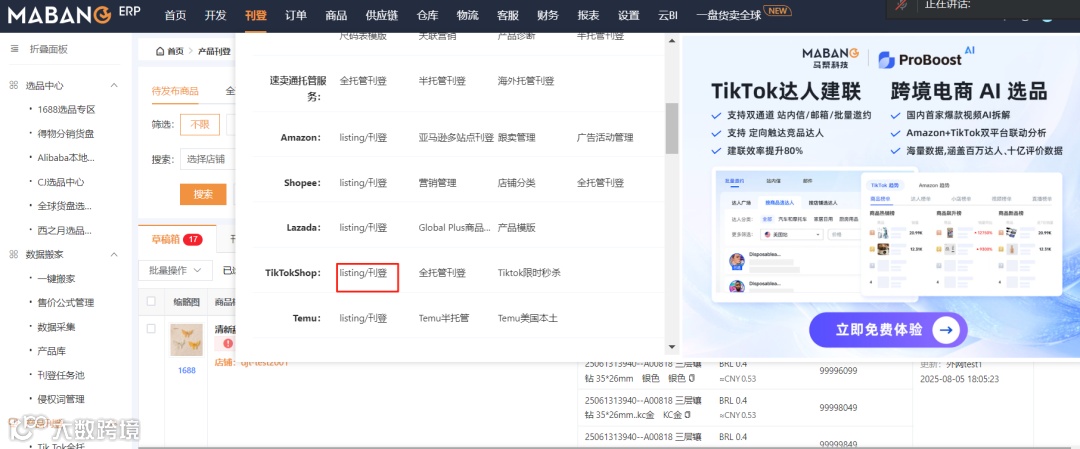
Task: Open Temu美国本土 link
Action: click(x=528, y=318)
